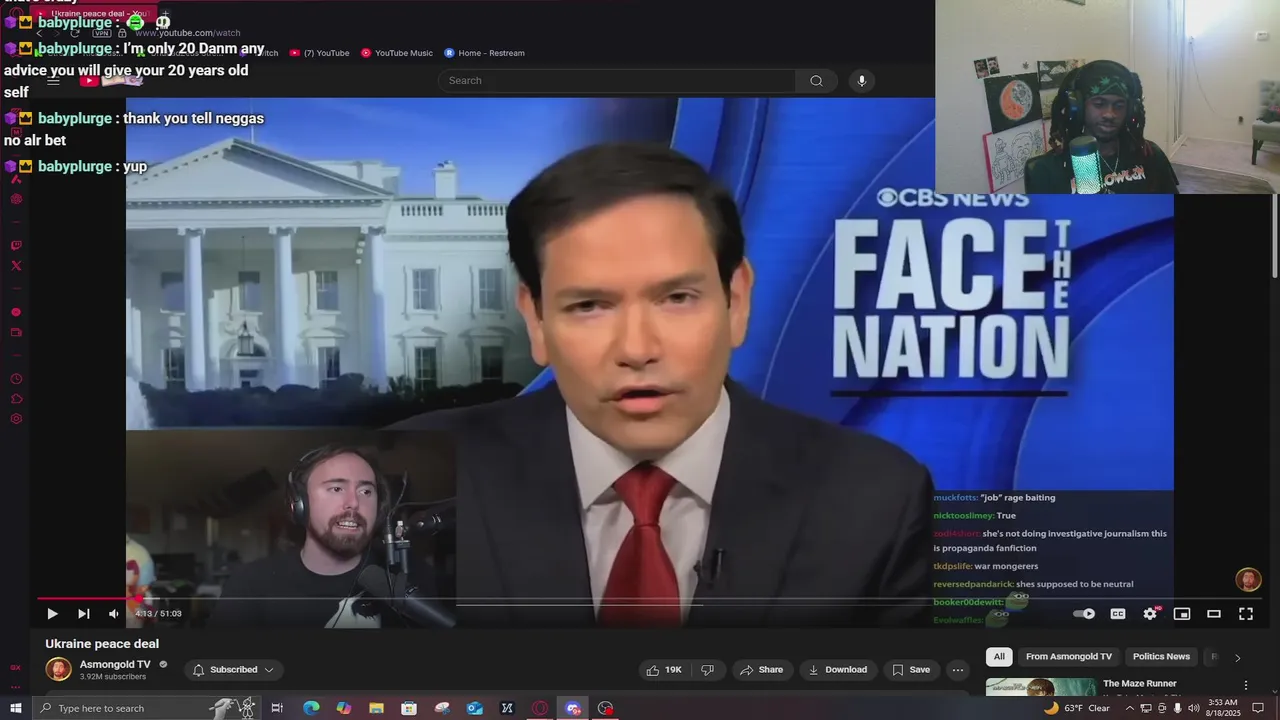Click the Ukraine peace deal video title
The height and width of the screenshot is (720, 1280).
click(102, 644)
